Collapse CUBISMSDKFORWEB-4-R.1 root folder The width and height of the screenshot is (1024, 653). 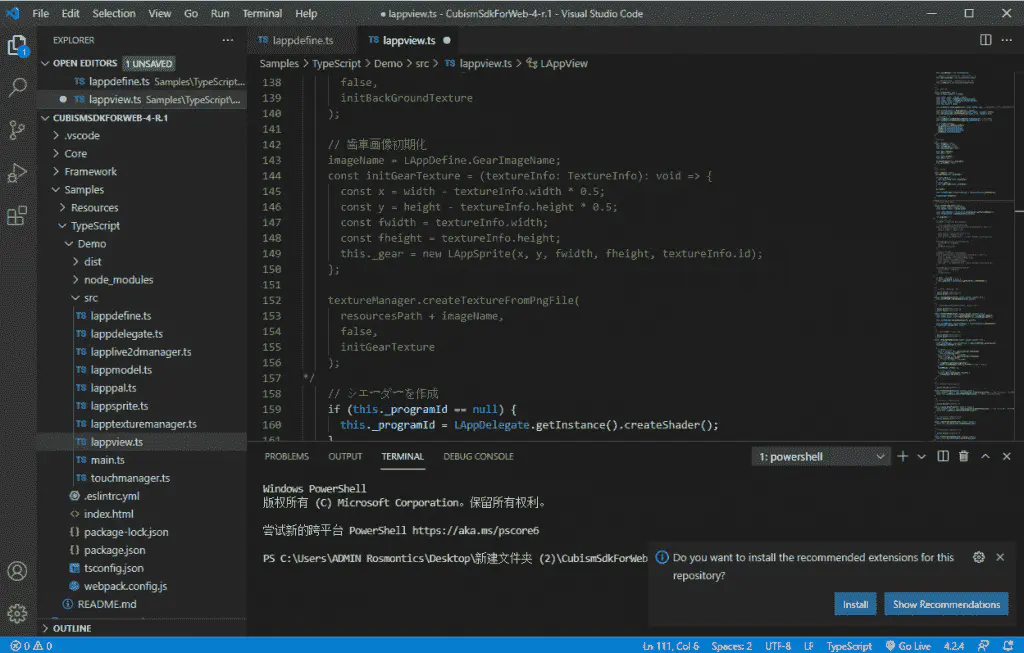(46, 118)
